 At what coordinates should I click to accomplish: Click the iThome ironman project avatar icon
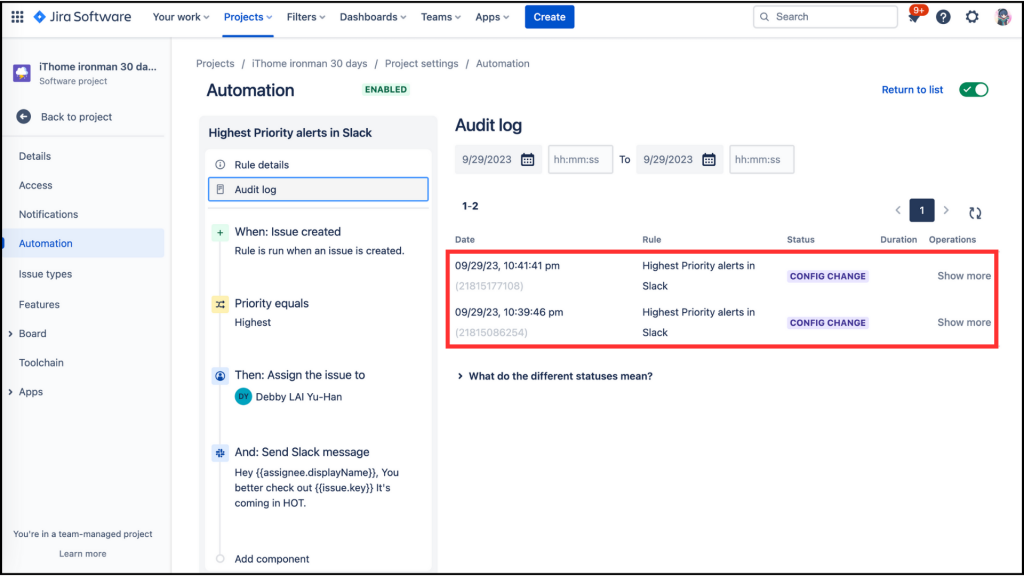(22, 72)
